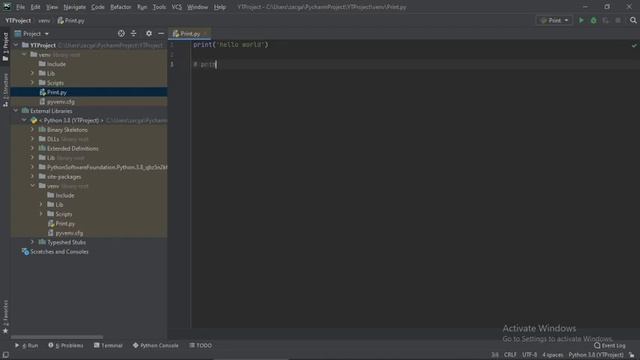Viewport: 640px width, 360px height.
Task: Open Search Everywhere magnifier icon
Action: [x=633, y=20]
